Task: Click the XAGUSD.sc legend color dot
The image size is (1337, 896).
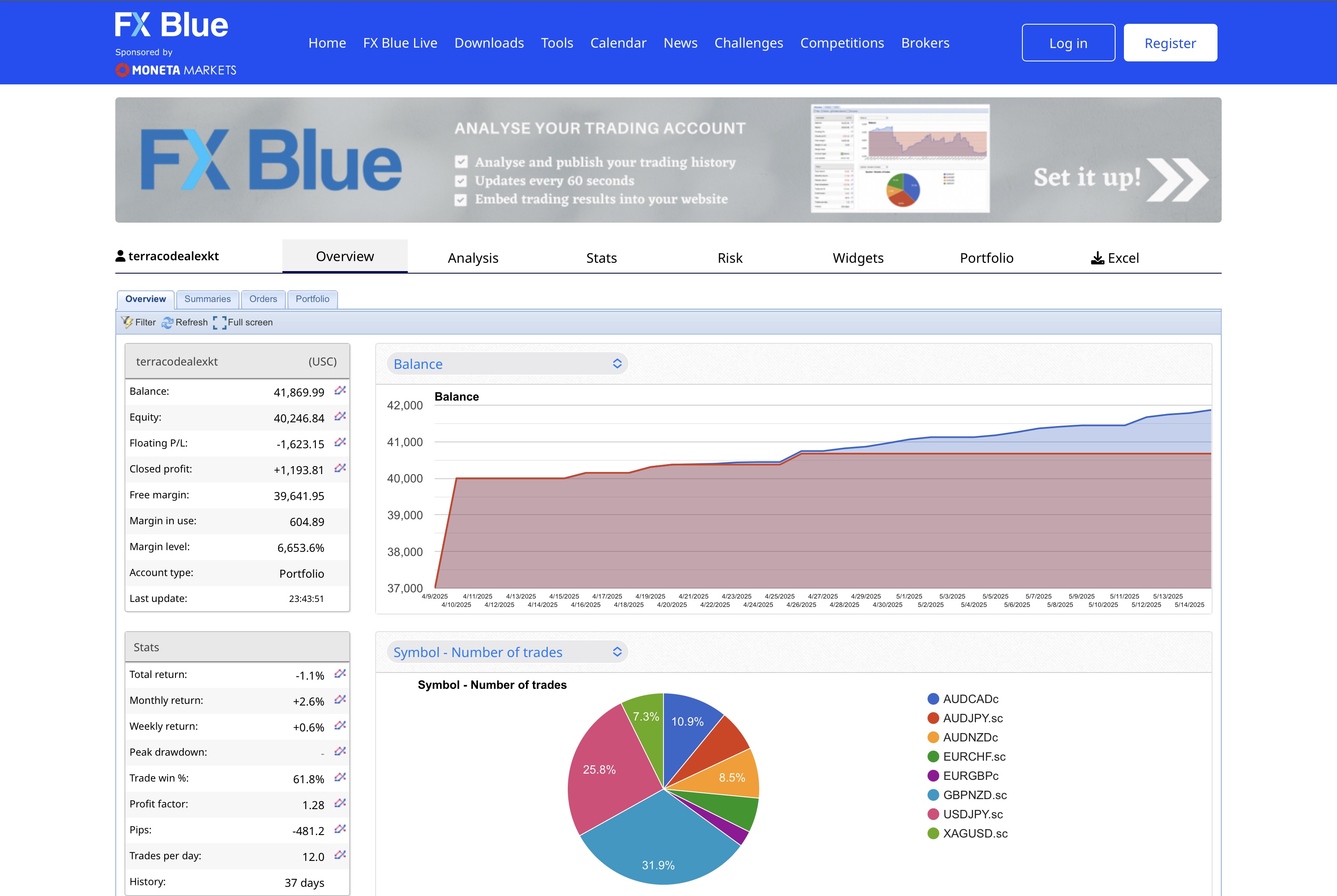Action: click(933, 833)
